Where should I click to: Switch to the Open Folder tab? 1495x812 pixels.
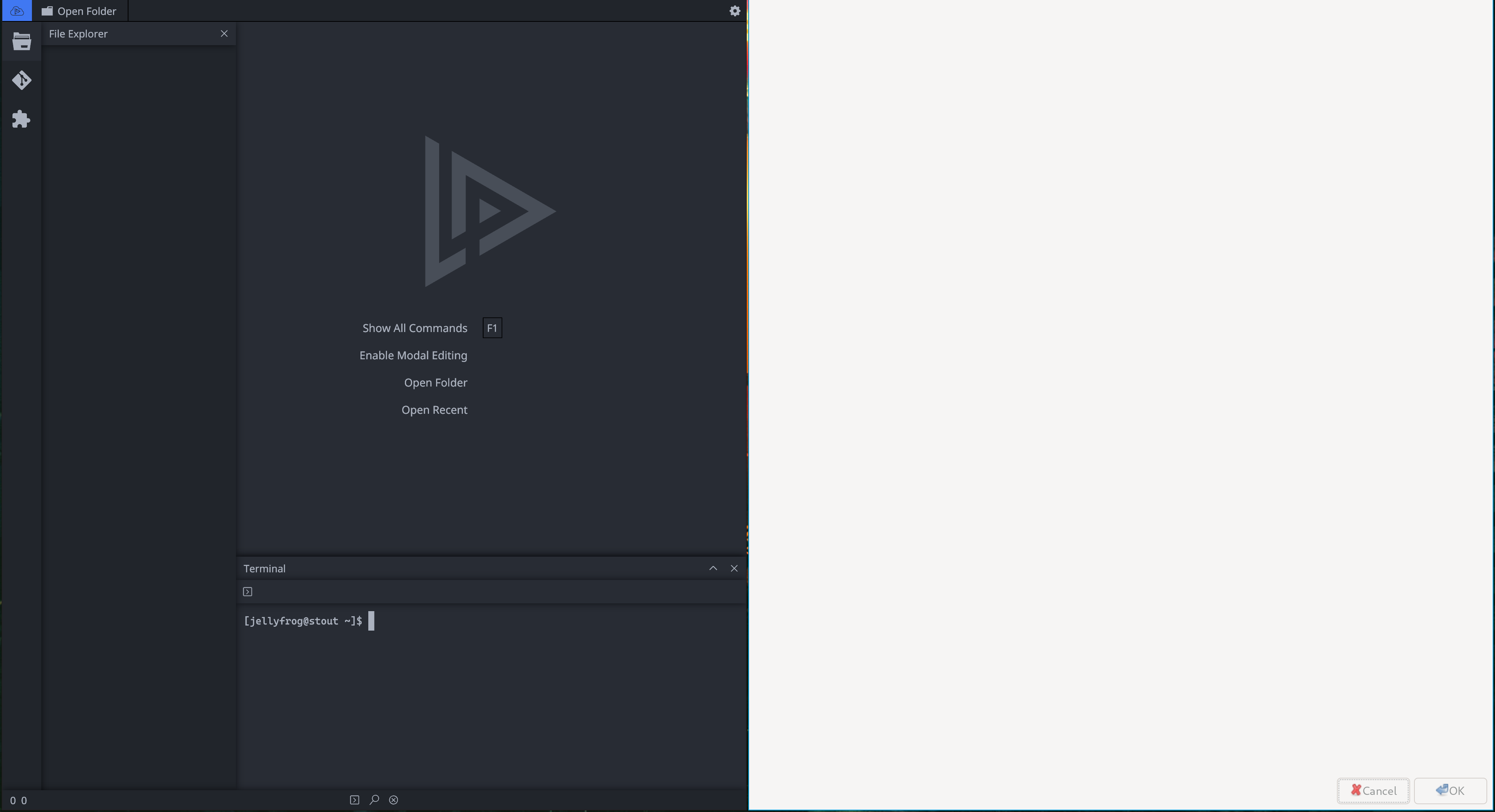(79, 11)
